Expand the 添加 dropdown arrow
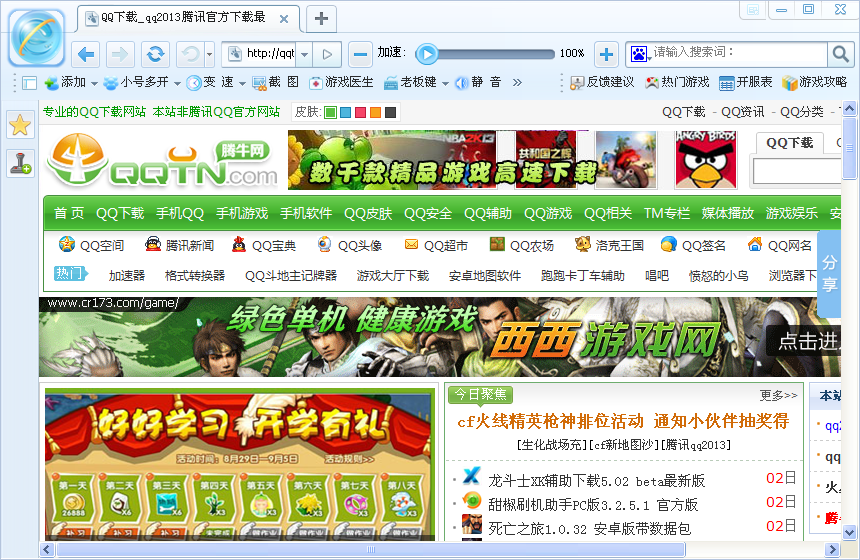The image size is (860, 560). pyautogui.click(x=94, y=83)
